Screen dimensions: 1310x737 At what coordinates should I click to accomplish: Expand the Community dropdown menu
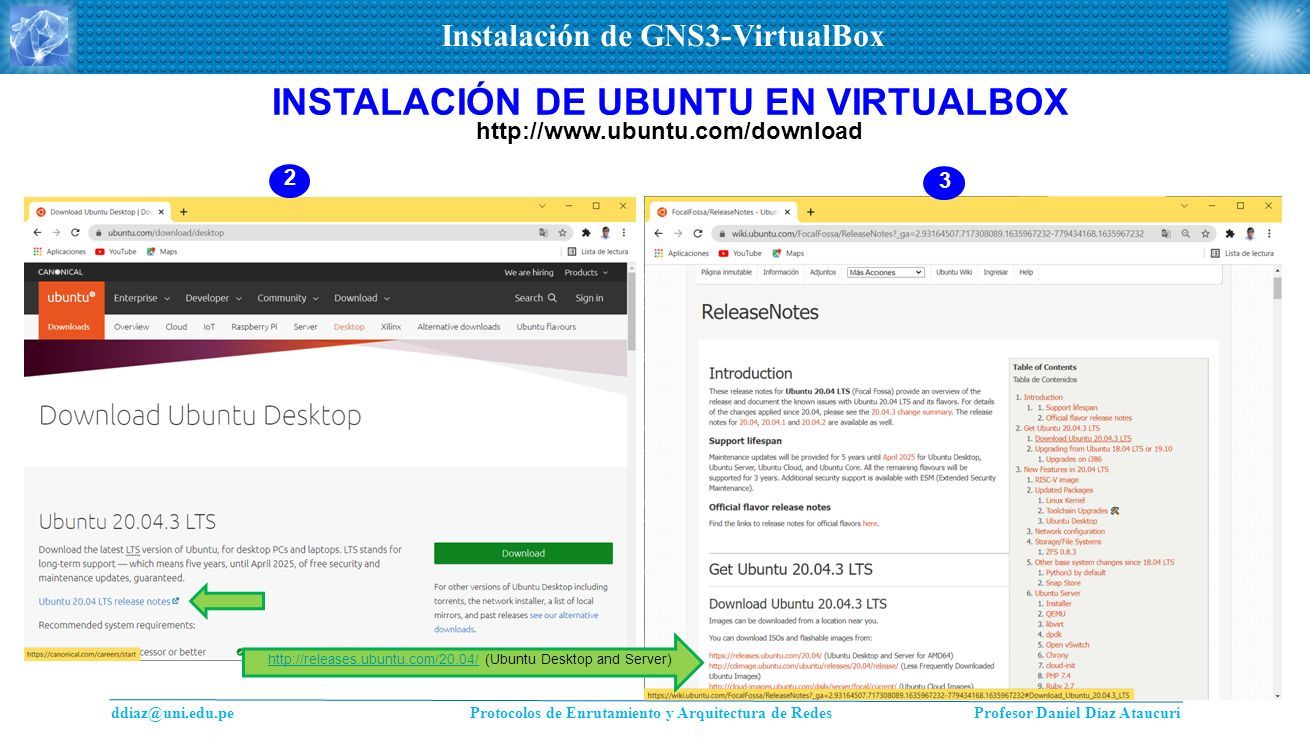point(287,298)
